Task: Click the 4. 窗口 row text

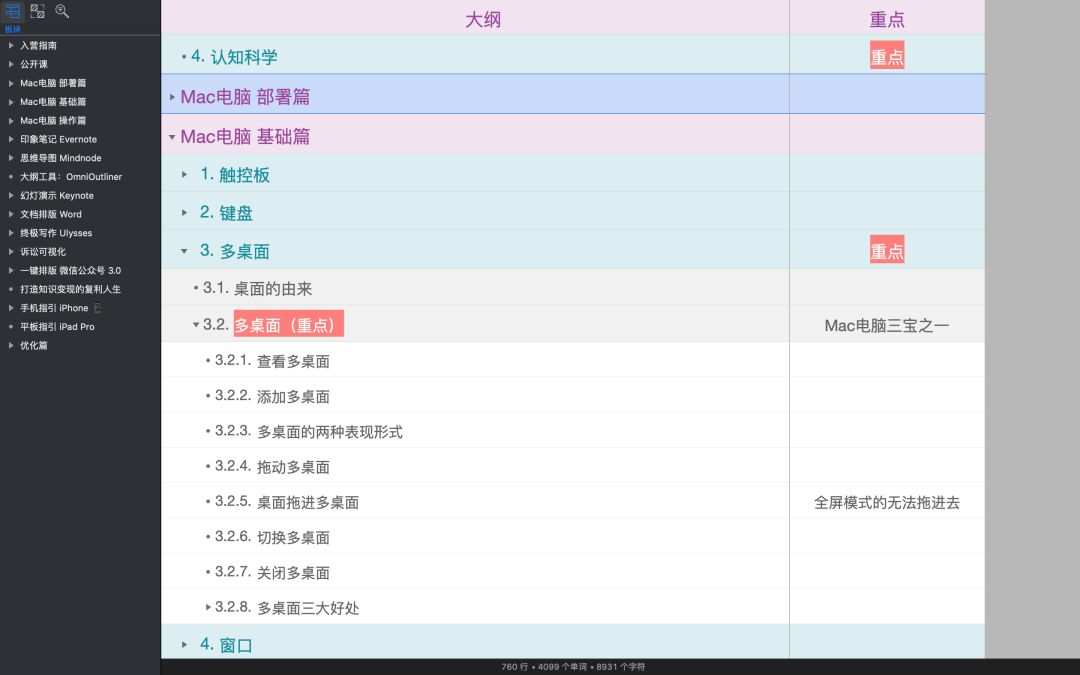Action: (x=226, y=645)
